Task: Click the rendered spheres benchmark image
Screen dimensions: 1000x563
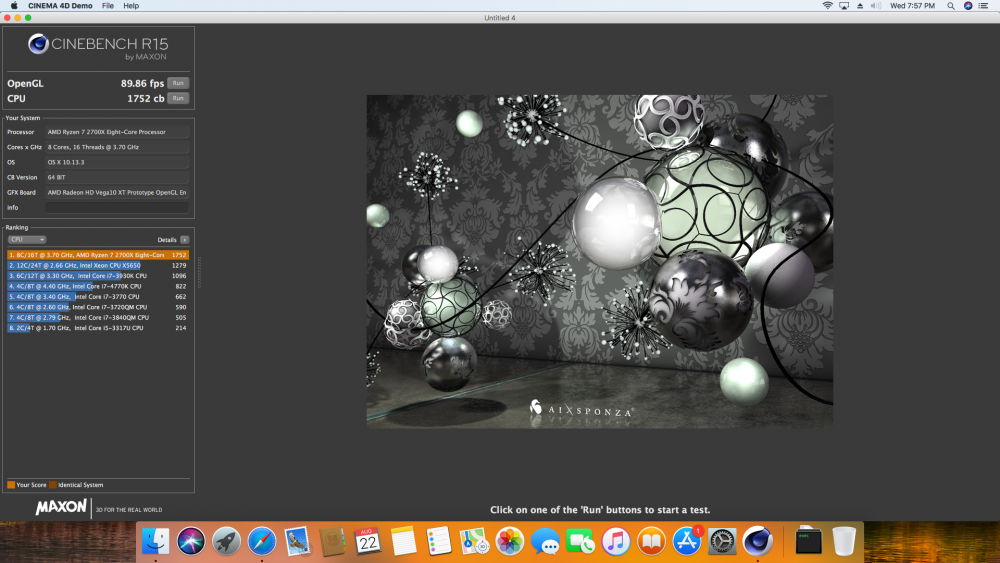Action: 599,261
